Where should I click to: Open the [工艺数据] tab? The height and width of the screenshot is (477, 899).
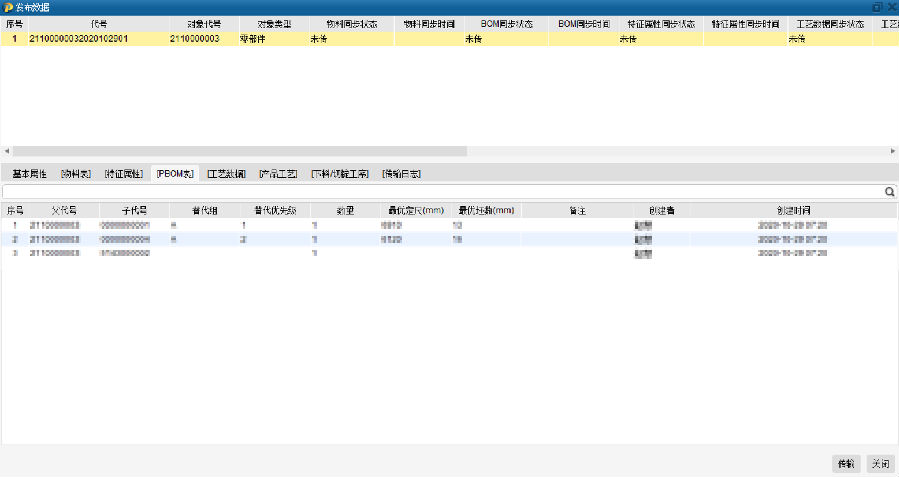point(227,173)
